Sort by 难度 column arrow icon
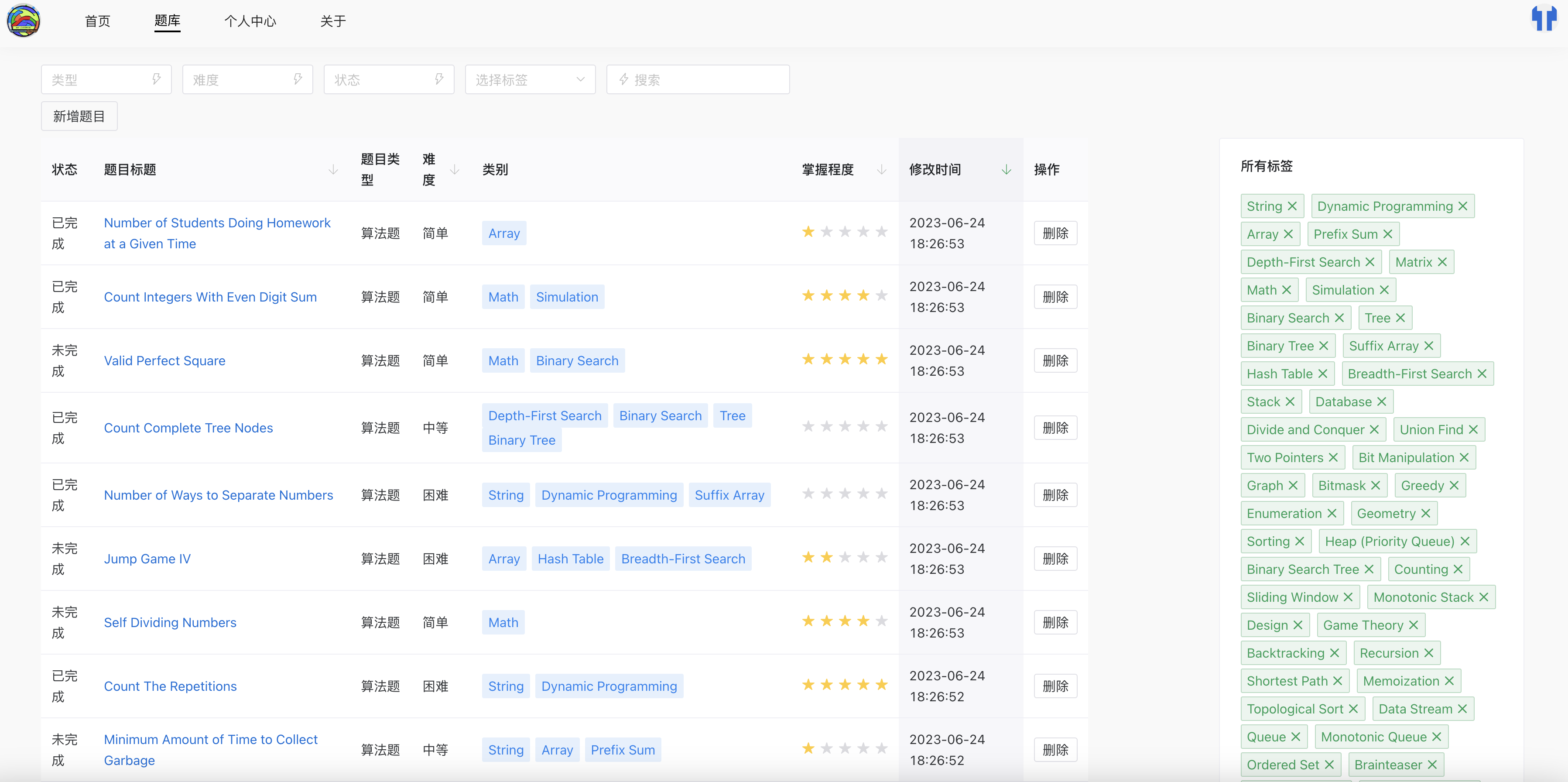 [x=454, y=170]
